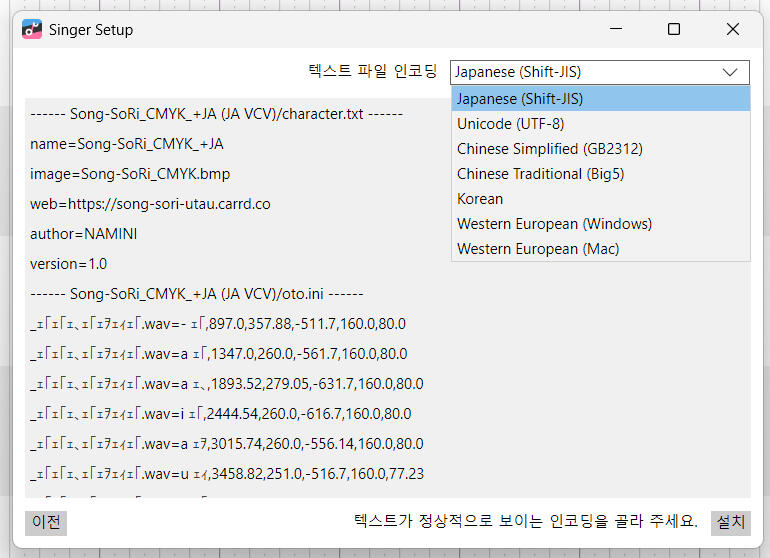Click the character.txt header line in preview
The image size is (770, 558).
pos(216,114)
